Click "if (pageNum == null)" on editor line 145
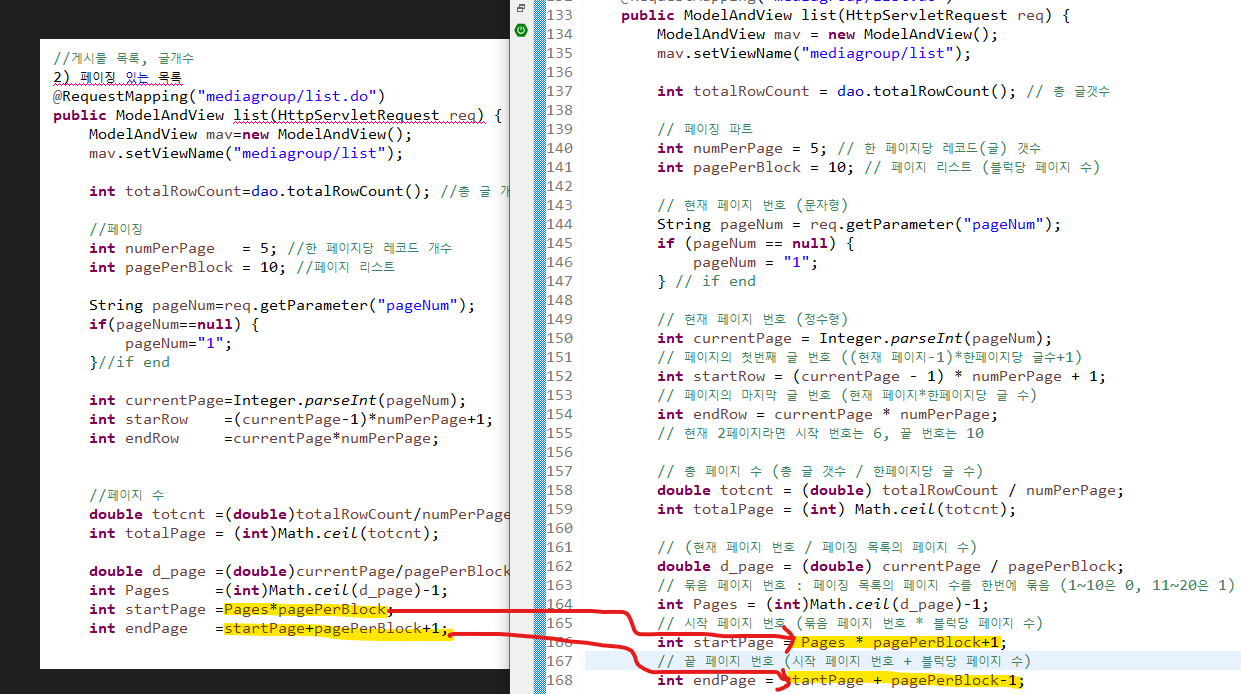The height and width of the screenshot is (694, 1241). 746,243
